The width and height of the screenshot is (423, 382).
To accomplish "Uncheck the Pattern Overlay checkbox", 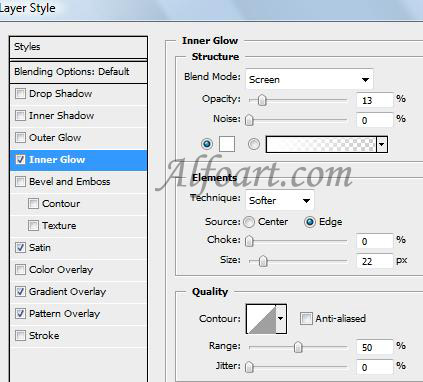I will pyautogui.click(x=20, y=314).
